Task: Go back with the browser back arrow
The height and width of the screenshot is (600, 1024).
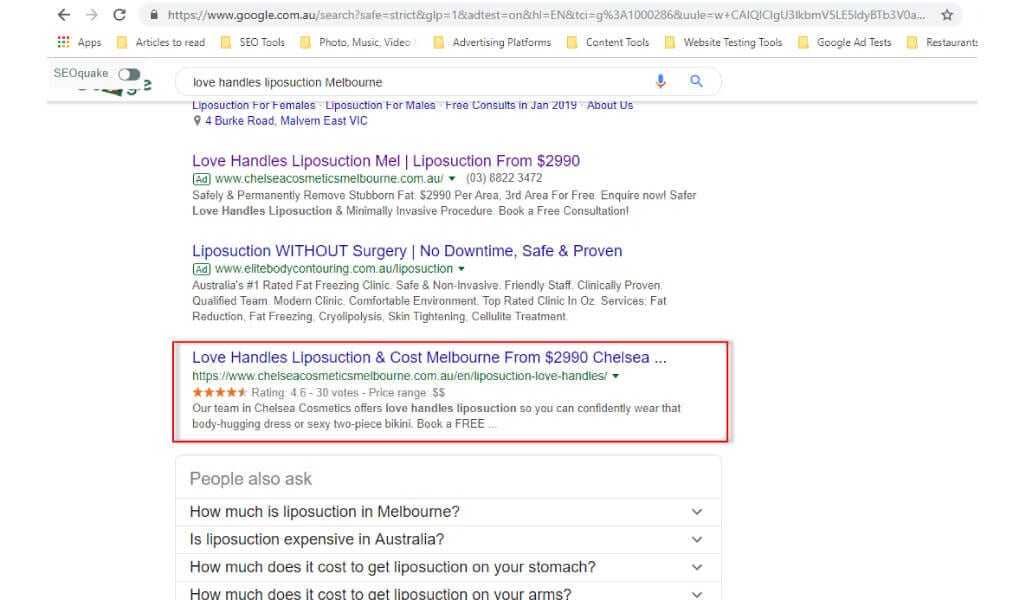Action: [63, 14]
